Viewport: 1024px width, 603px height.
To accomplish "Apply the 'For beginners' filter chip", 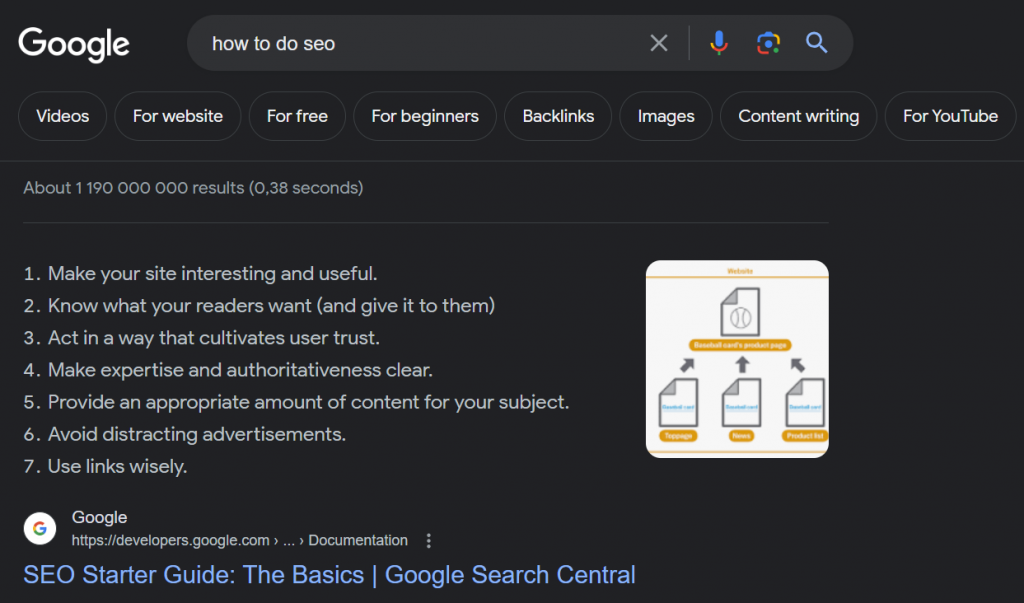I will tap(425, 116).
